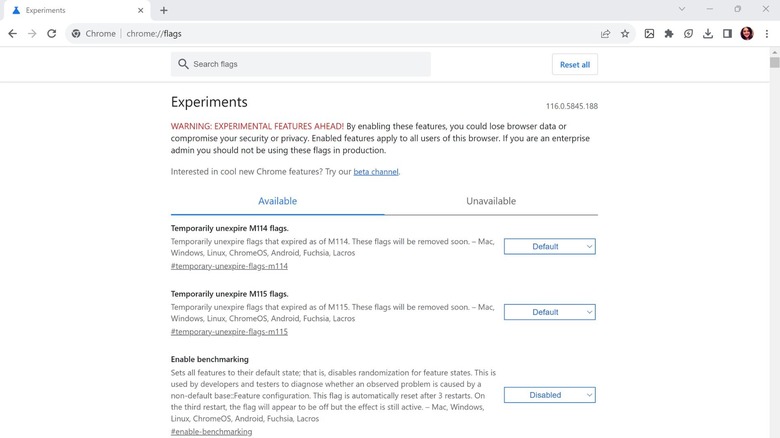Viewport: 780px width, 438px height.
Task: Toggle the side panel icon
Action: coord(727,33)
